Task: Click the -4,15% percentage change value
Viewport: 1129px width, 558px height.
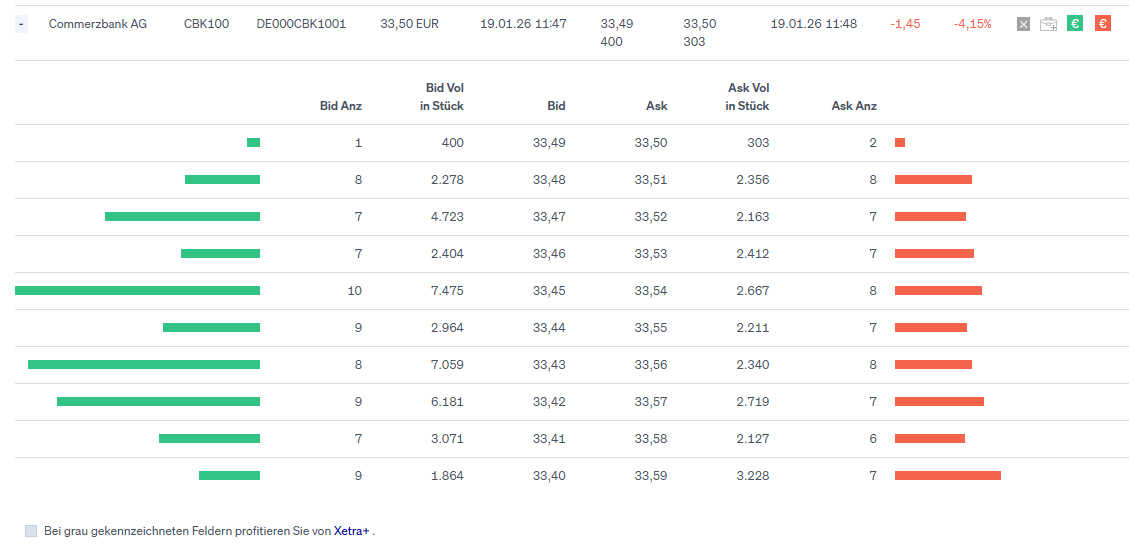Action: coord(972,23)
